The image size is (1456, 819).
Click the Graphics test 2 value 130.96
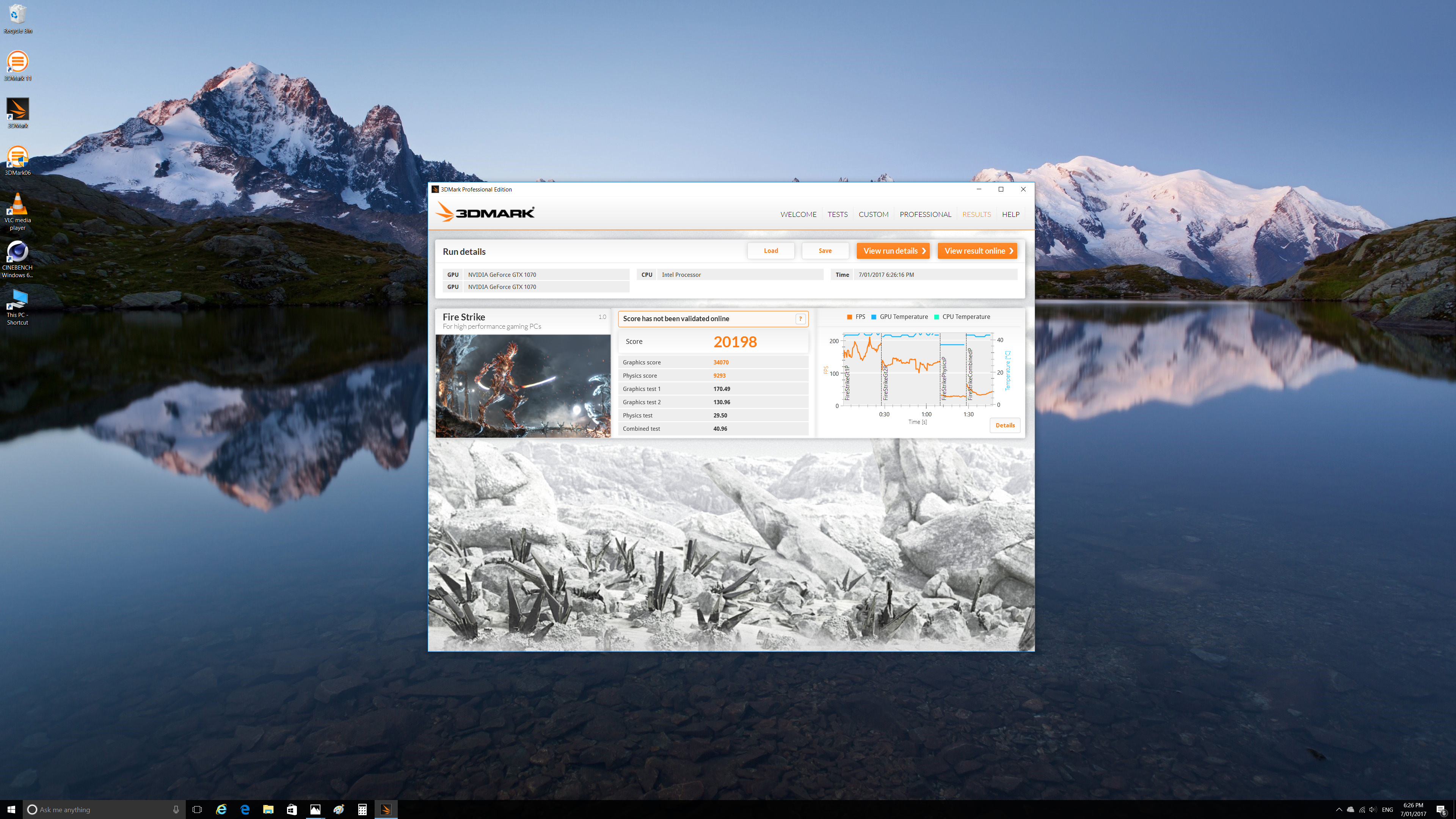[x=721, y=402]
